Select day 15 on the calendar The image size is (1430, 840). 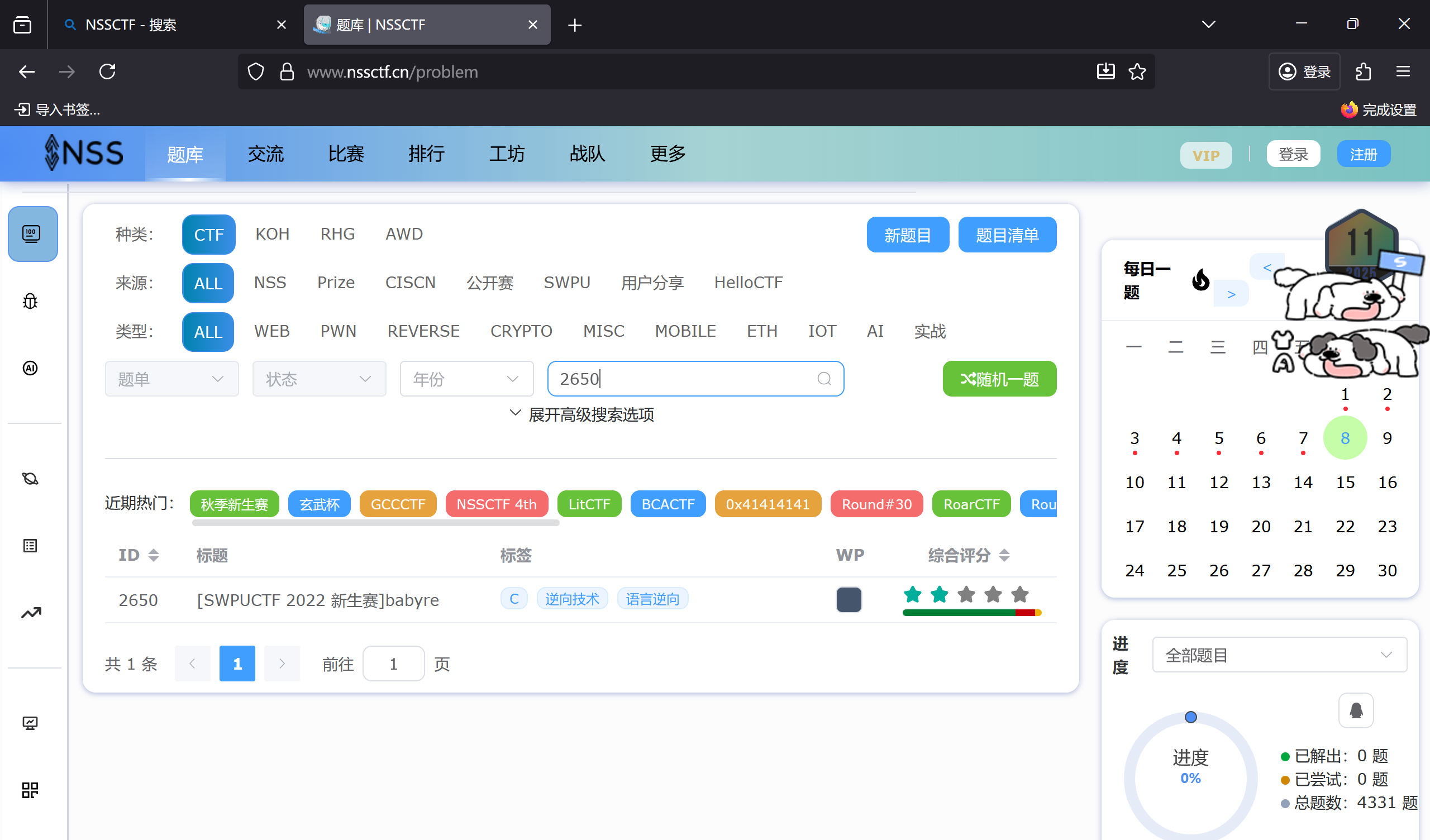click(x=1346, y=482)
